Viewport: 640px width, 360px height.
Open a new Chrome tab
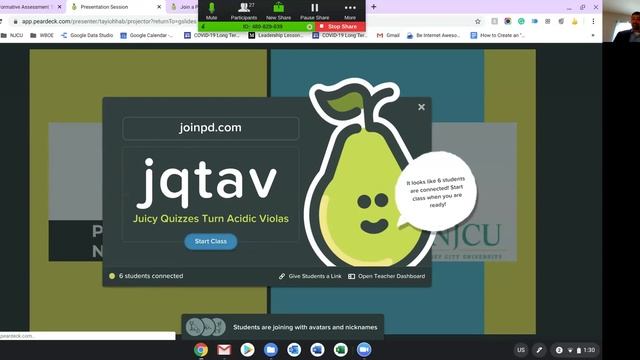(373, 7)
